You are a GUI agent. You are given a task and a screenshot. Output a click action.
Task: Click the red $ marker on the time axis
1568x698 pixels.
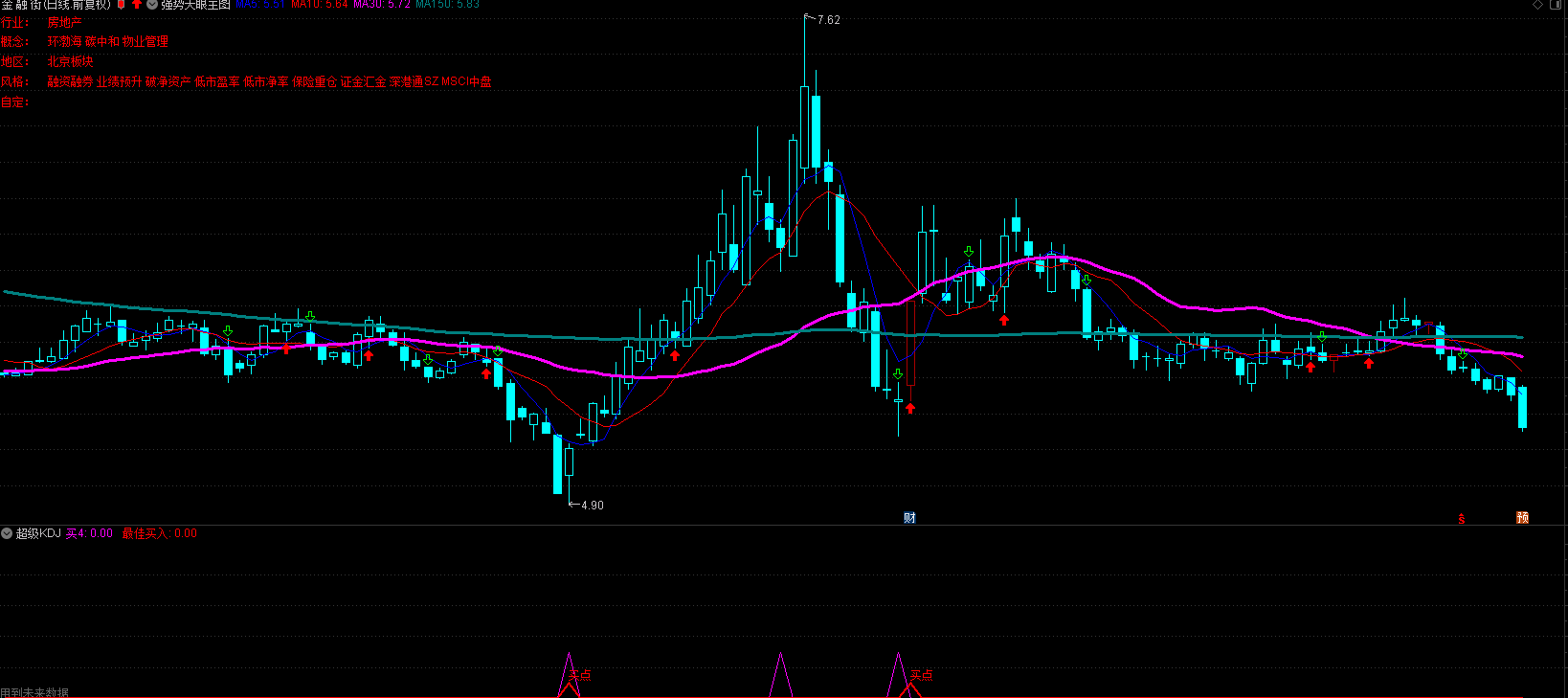coord(1462,519)
